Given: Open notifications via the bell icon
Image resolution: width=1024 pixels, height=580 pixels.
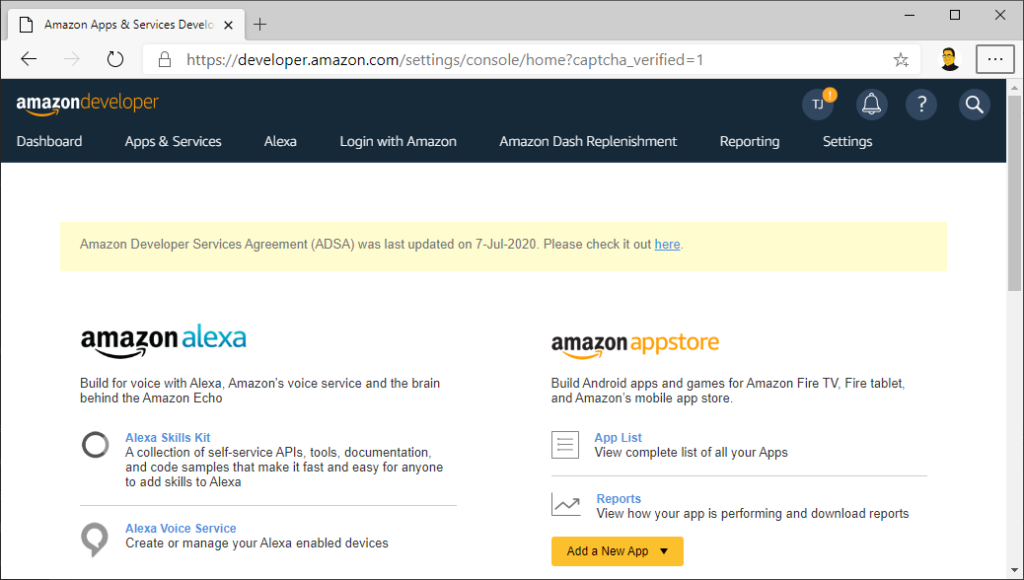Looking at the screenshot, I should pyautogui.click(x=871, y=104).
